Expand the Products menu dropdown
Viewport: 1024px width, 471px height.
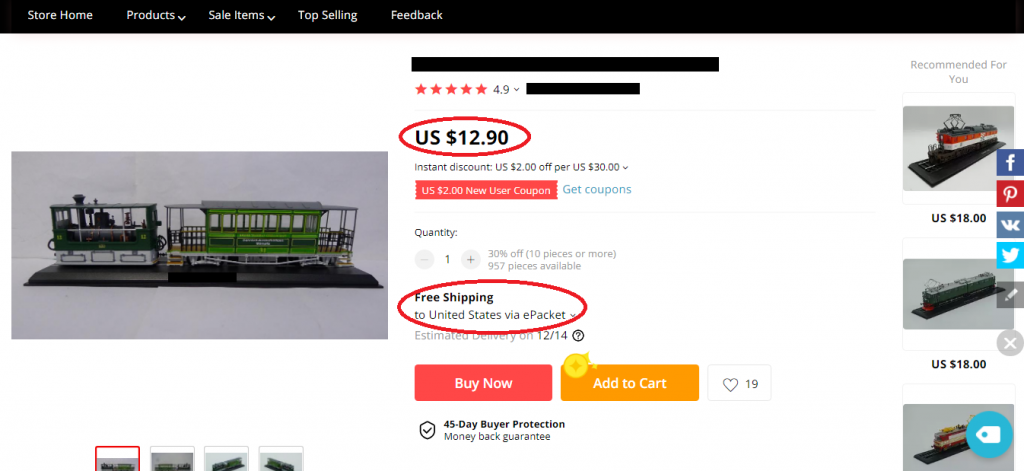156,16
